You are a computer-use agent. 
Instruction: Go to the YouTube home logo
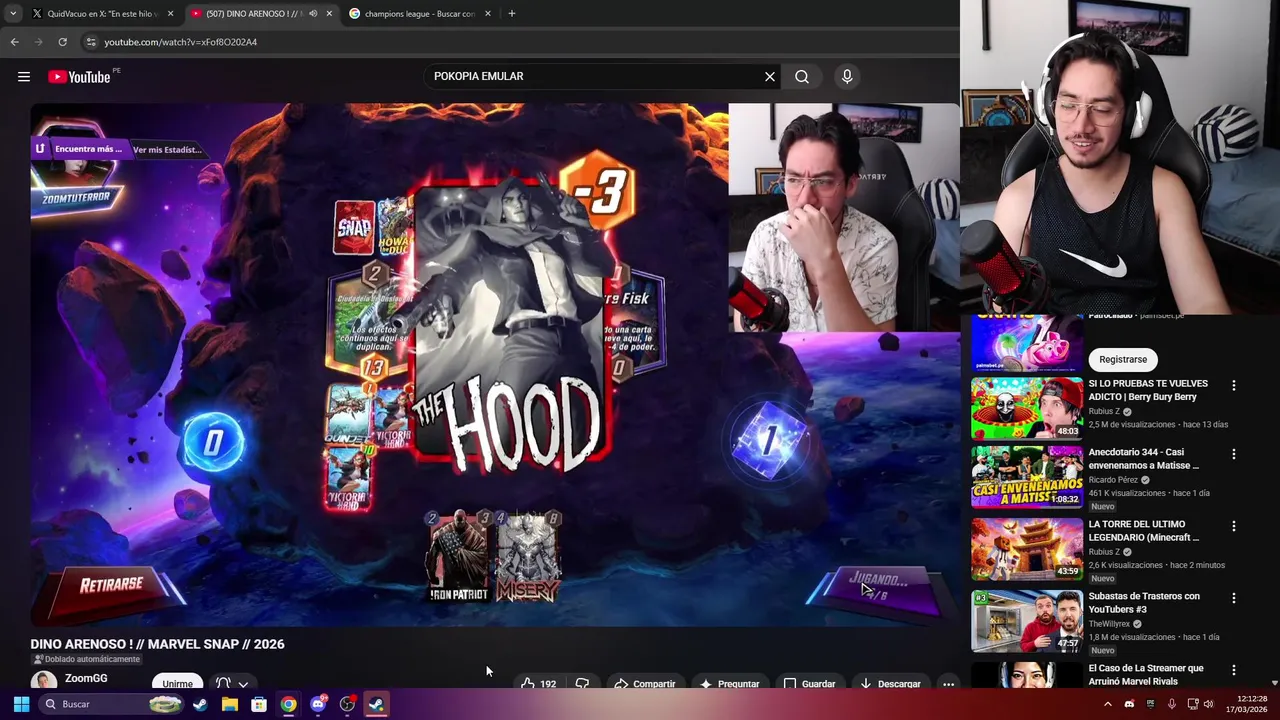click(79, 76)
